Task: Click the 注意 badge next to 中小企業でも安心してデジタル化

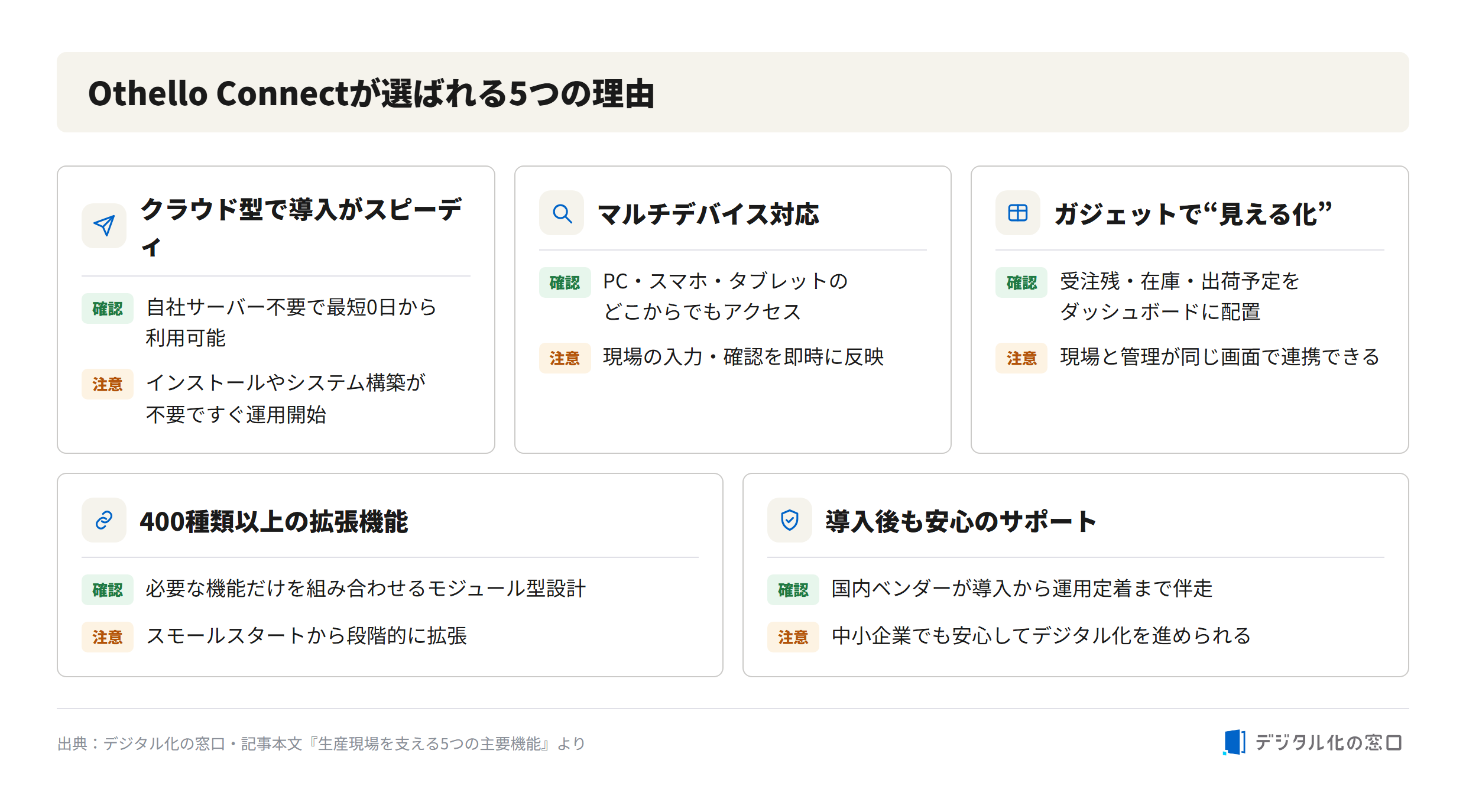Action: click(x=793, y=637)
